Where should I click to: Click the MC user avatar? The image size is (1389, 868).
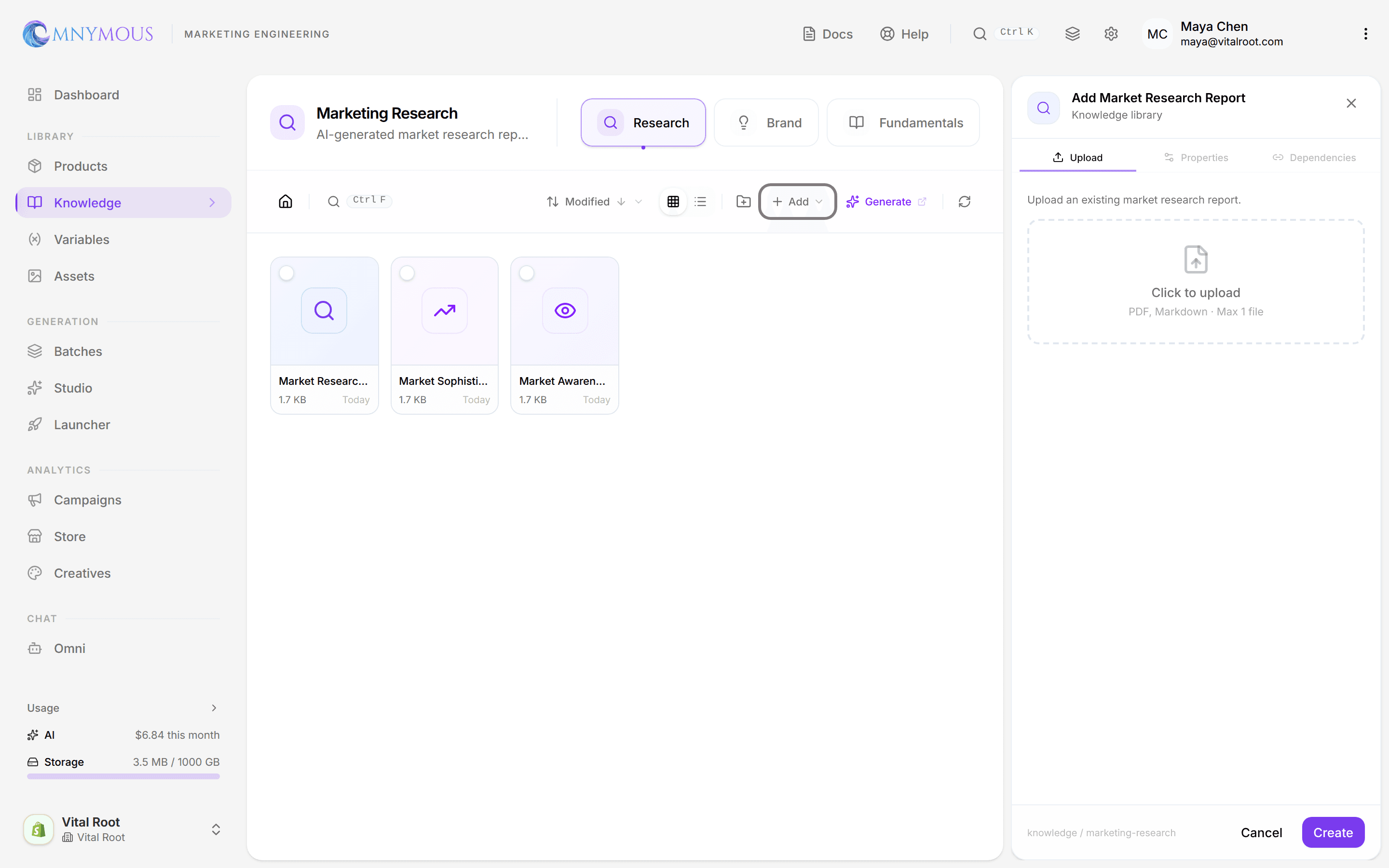point(1157,34)
